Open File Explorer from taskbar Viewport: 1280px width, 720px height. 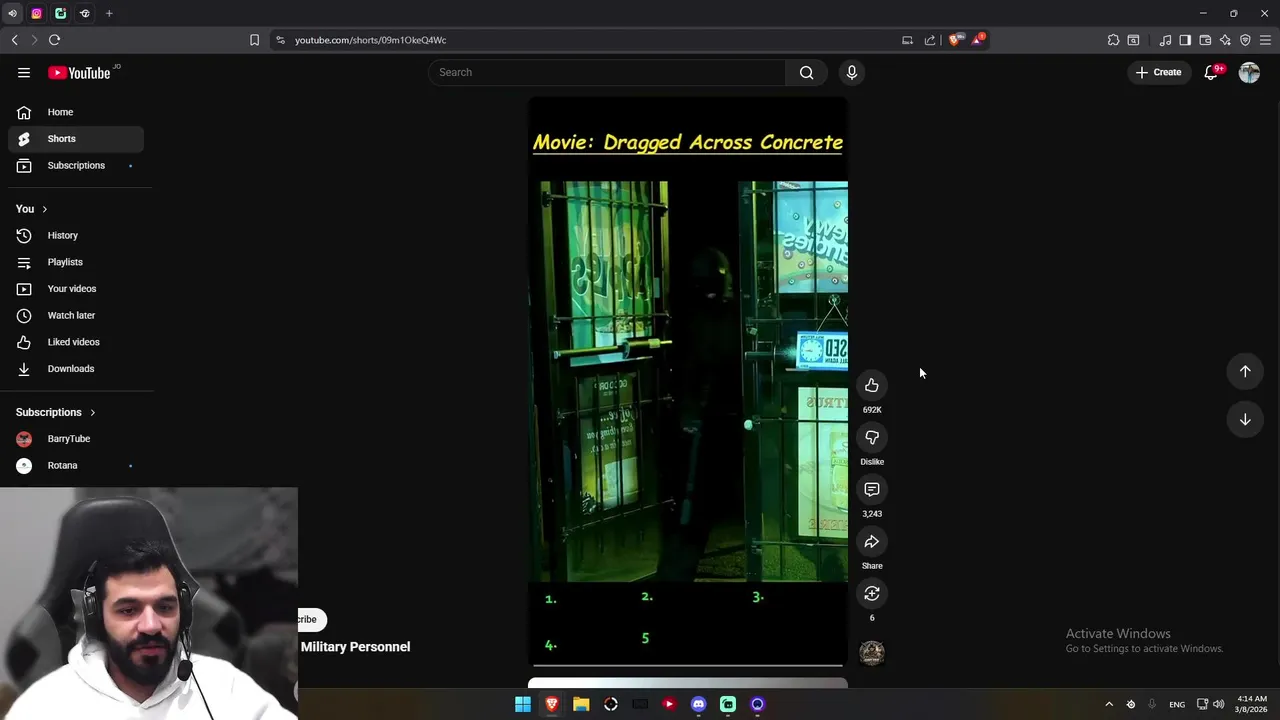tap(581, 704)
